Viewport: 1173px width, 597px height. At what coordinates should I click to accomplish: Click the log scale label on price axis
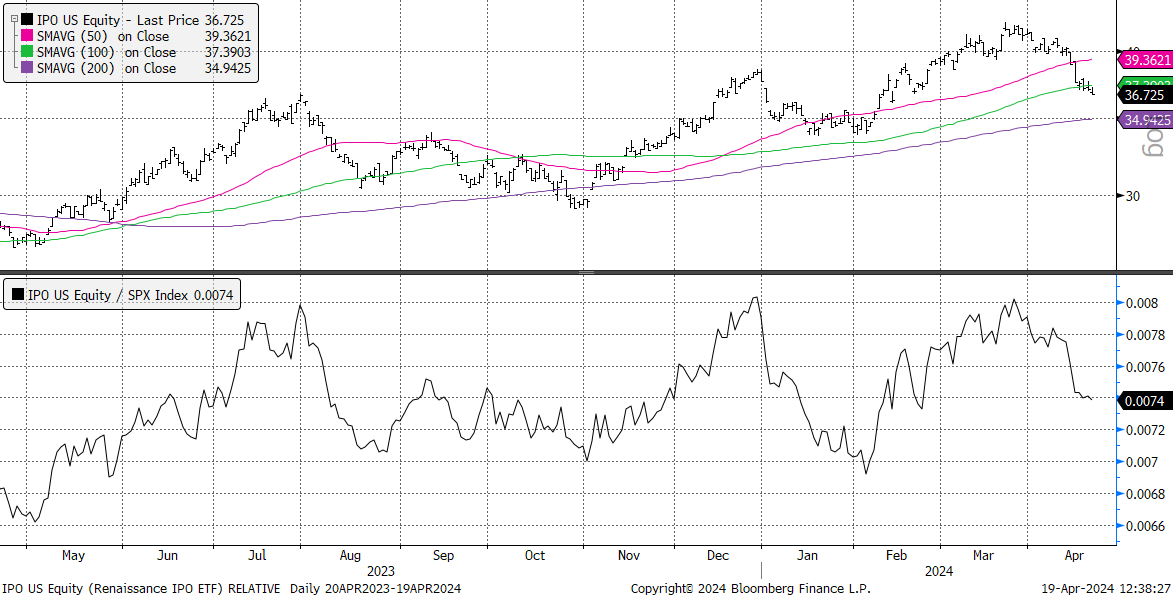[x=1155, y=146]
